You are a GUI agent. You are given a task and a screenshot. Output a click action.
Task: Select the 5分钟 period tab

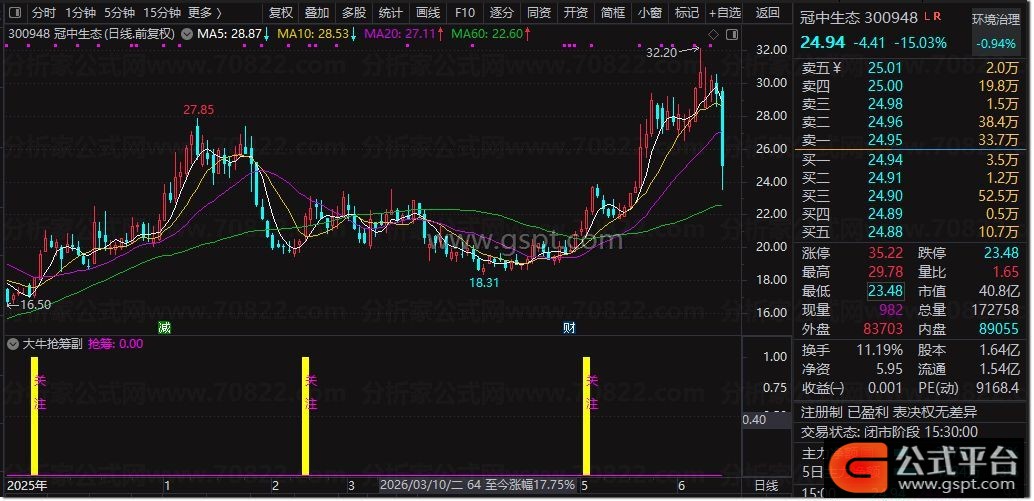pyautogui.click(x=120, y=12)
